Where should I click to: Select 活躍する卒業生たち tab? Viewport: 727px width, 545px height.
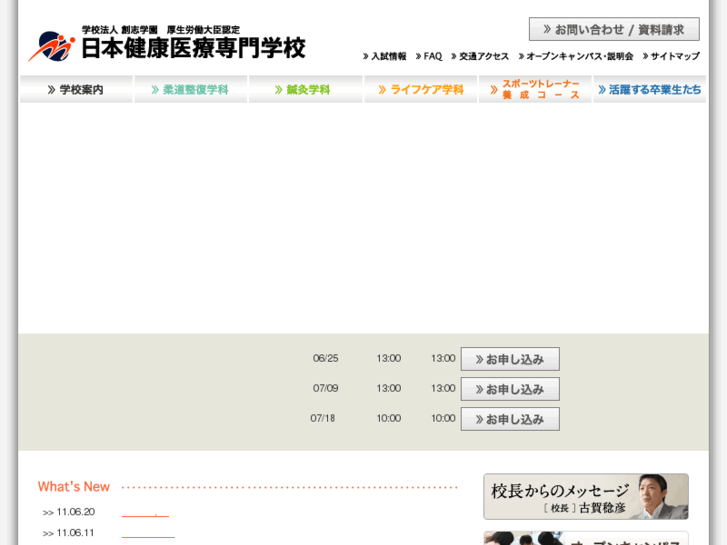(650, 89)
